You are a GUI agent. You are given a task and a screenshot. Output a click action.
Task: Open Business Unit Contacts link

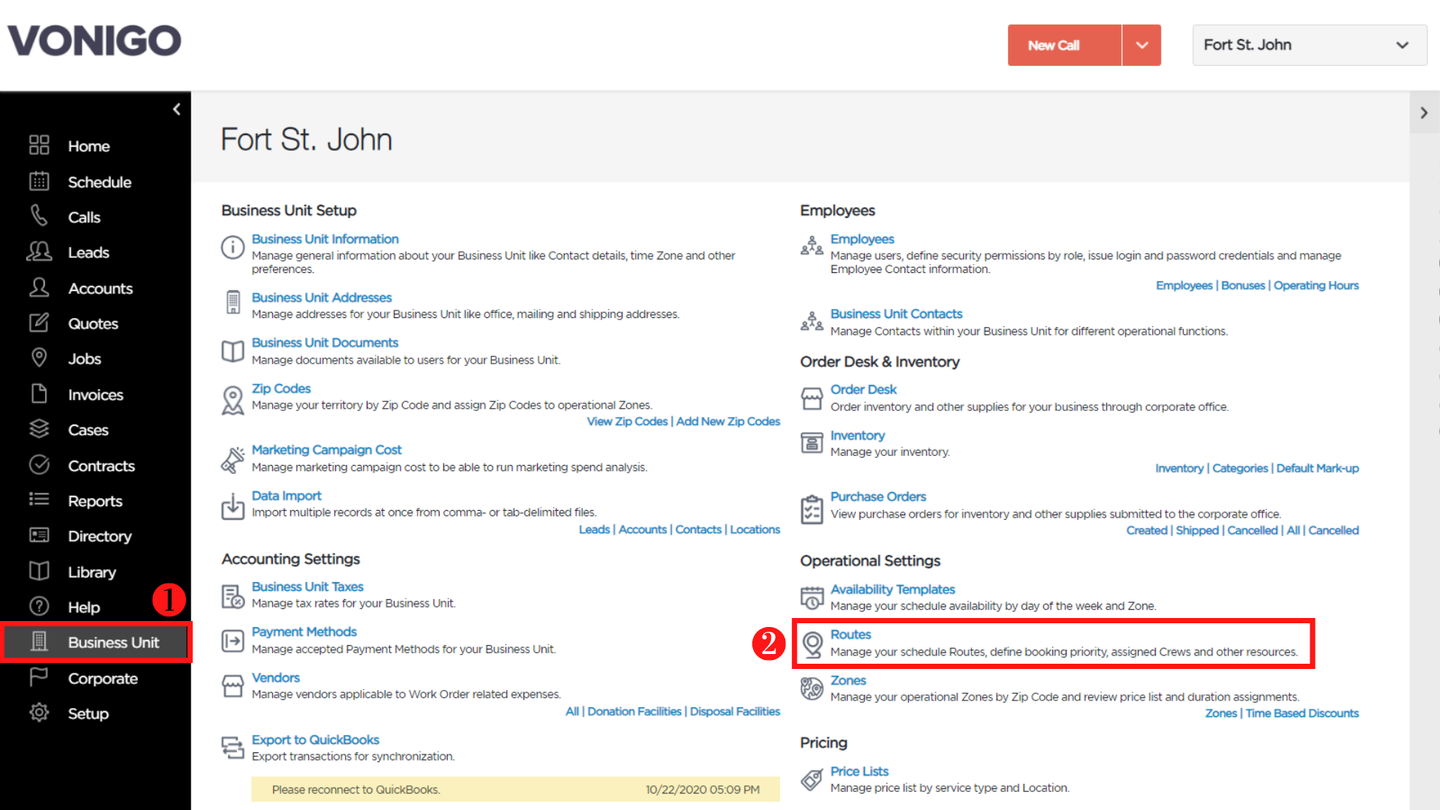coord(896,313)
